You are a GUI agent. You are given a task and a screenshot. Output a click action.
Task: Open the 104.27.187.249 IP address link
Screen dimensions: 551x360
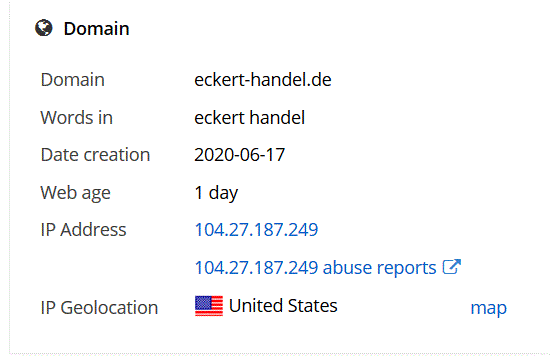click(x=256, y=230)
